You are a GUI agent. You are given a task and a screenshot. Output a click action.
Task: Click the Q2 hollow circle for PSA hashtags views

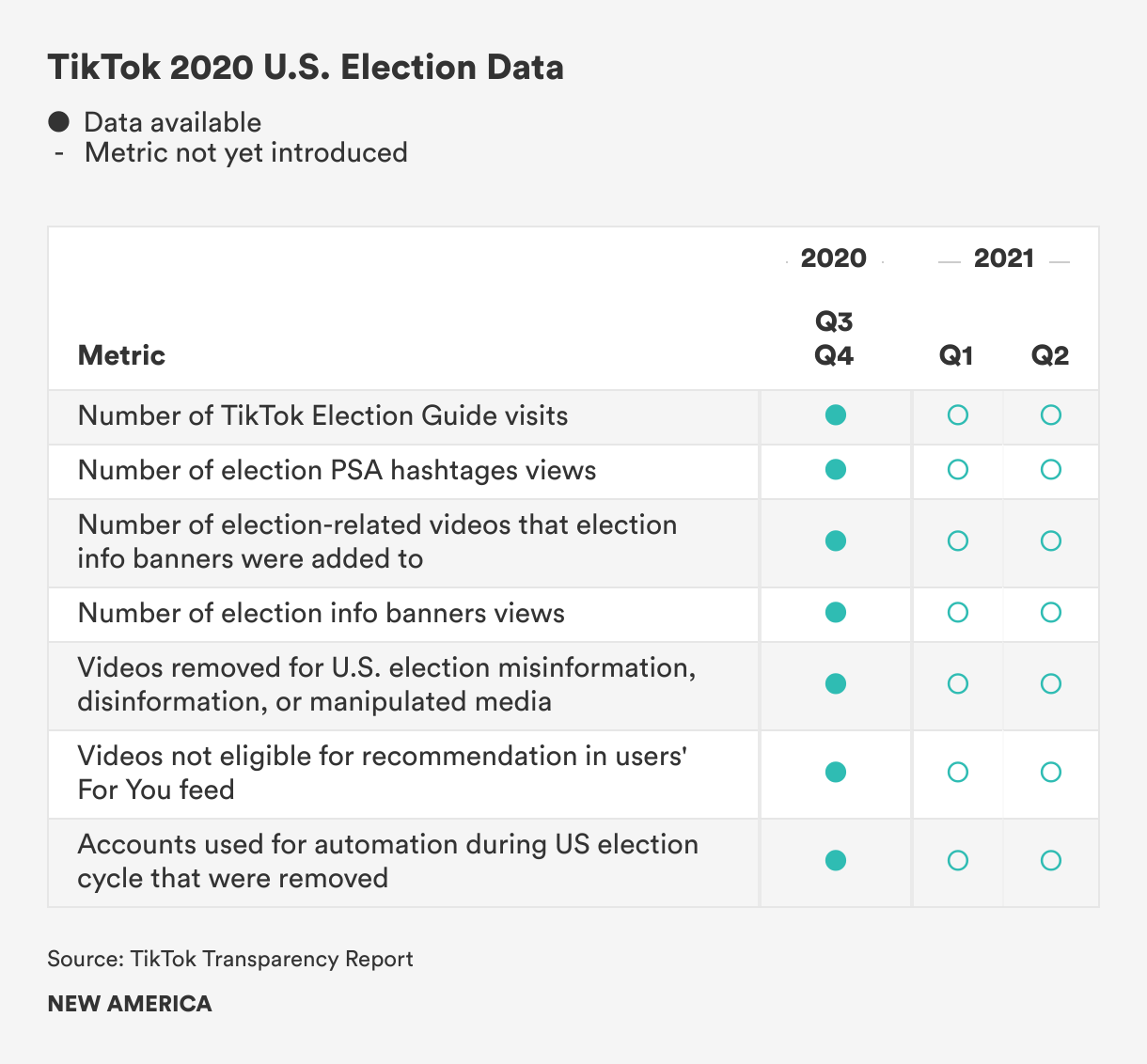1050,470
